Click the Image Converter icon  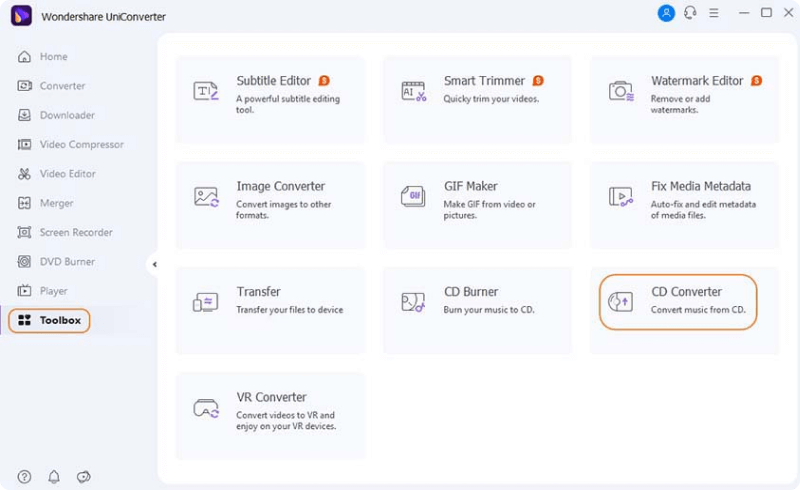[206, 196]
